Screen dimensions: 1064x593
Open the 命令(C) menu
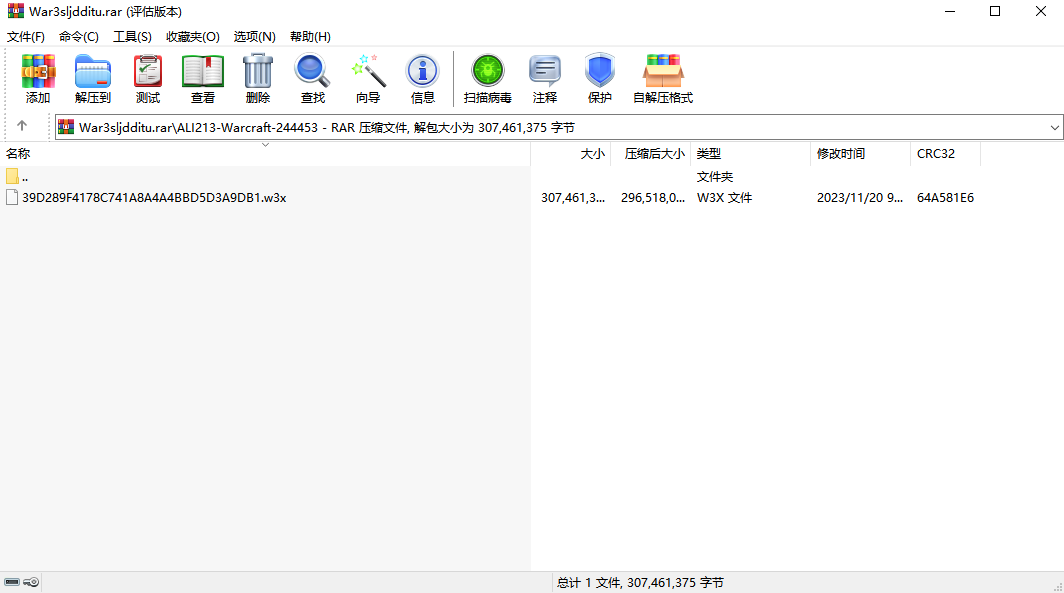(x=79, y=37)
